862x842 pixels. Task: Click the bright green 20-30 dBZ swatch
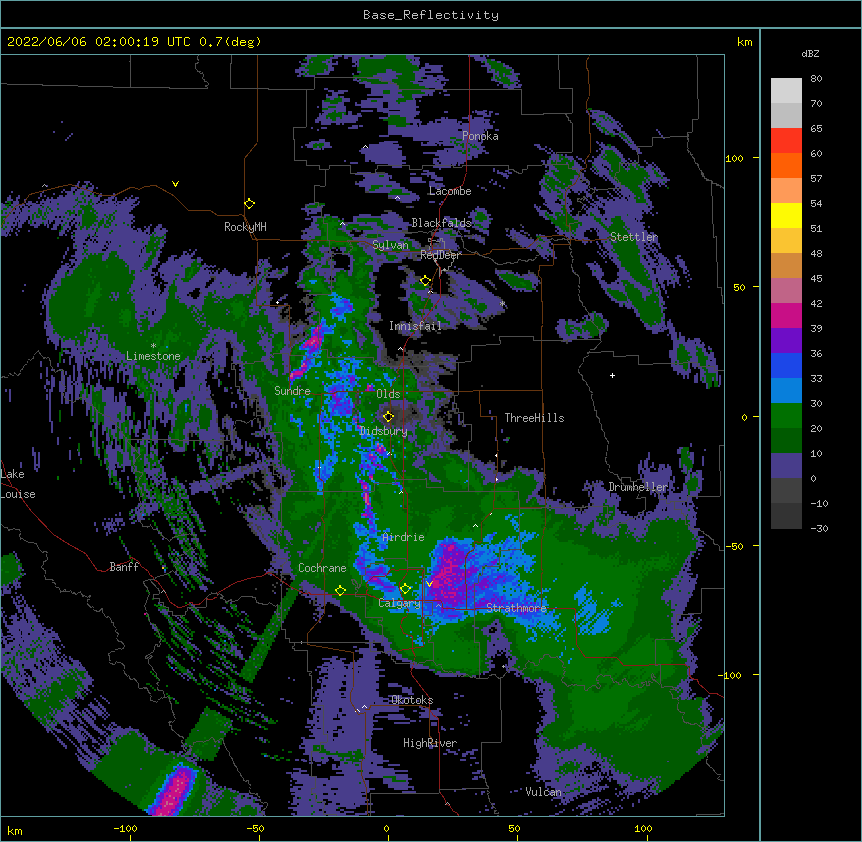point(786,416)
